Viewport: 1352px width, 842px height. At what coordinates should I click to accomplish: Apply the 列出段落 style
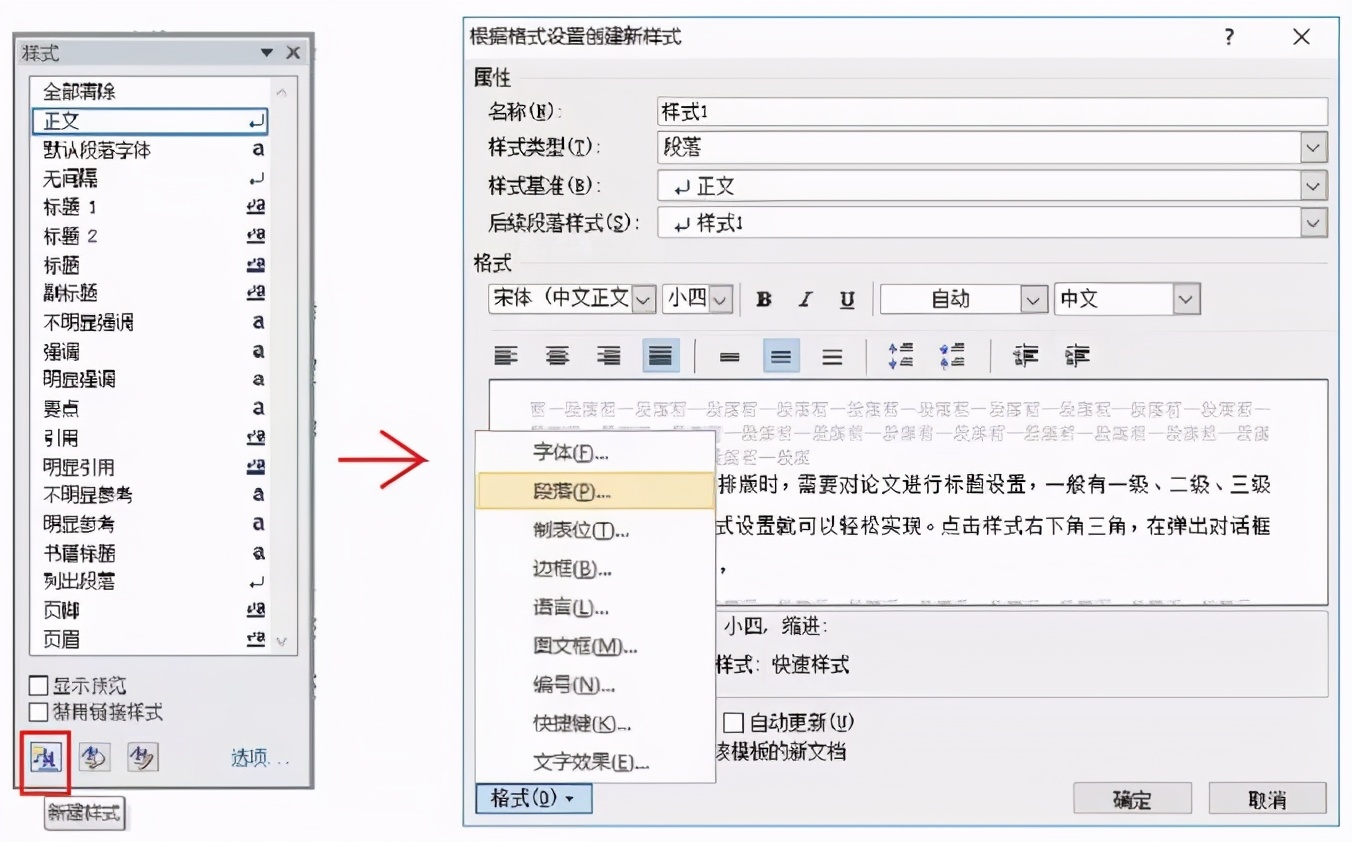[x=150, y=581]
